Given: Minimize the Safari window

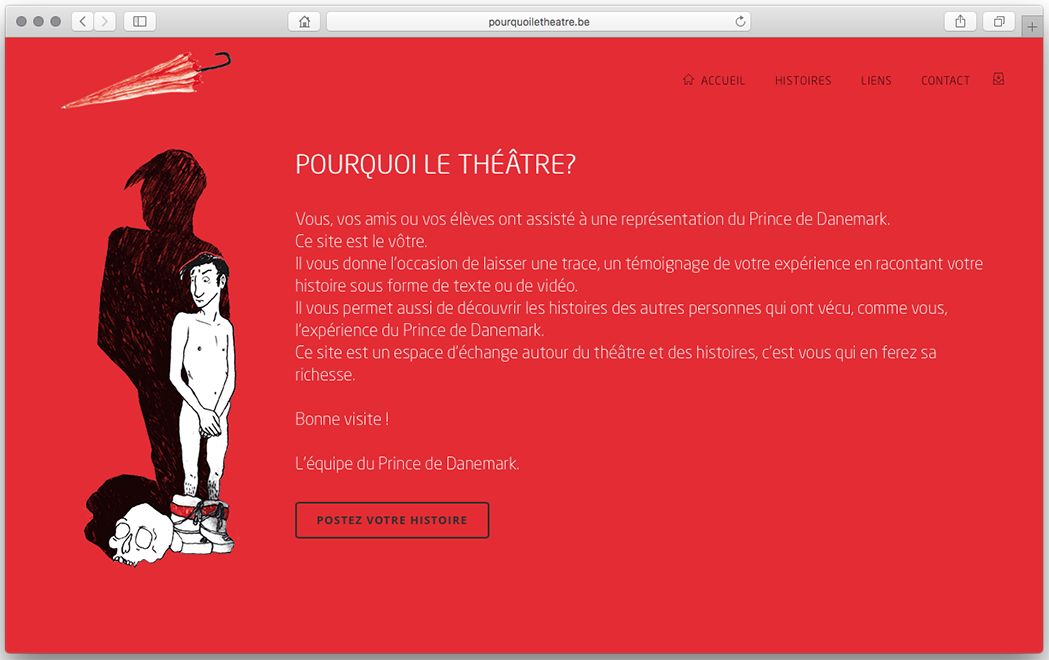Looking at the screenshot, I should tap(39, 21).
